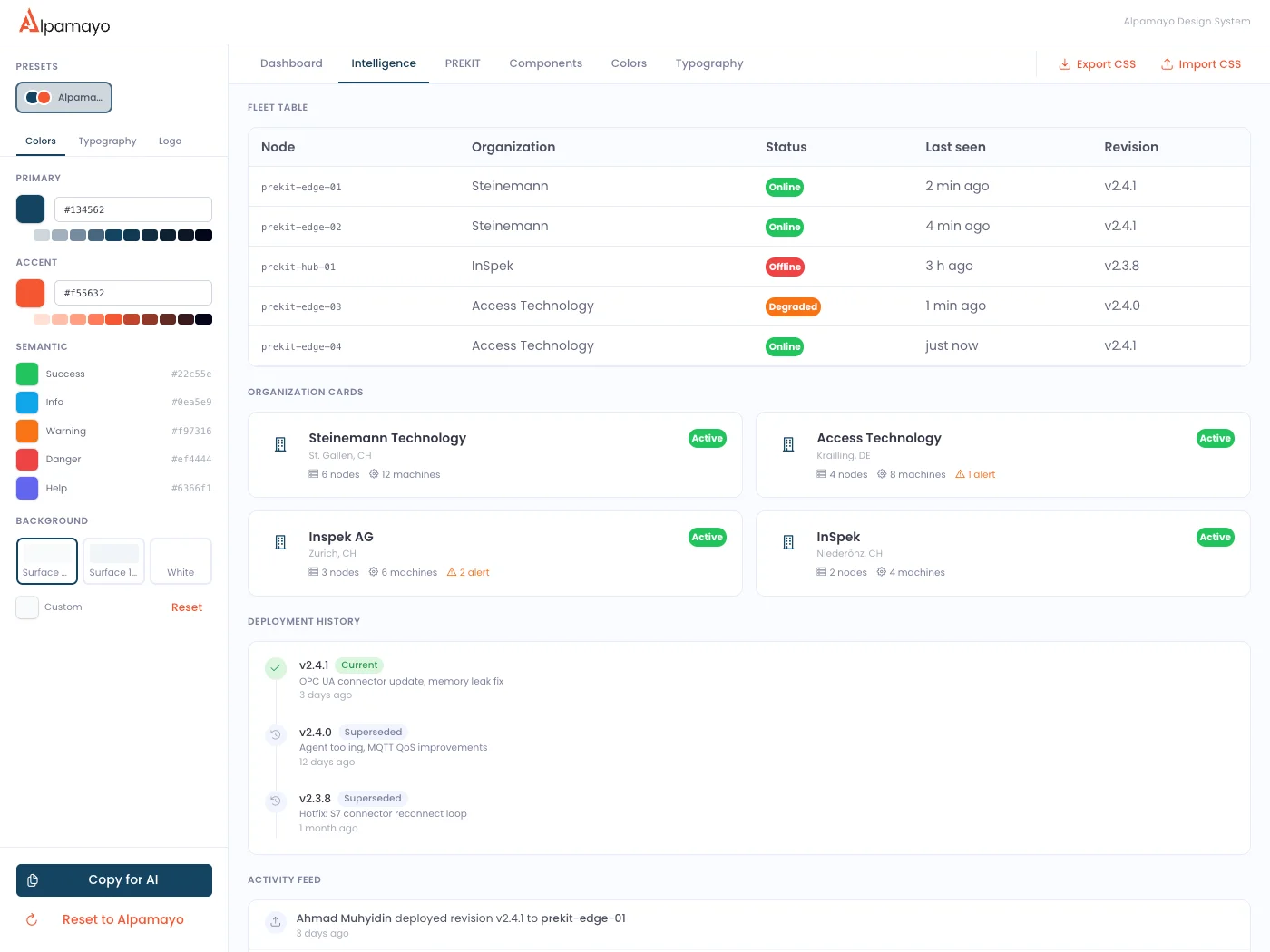
Task: Choose the White background option
Action: click(x=181, y=561)
